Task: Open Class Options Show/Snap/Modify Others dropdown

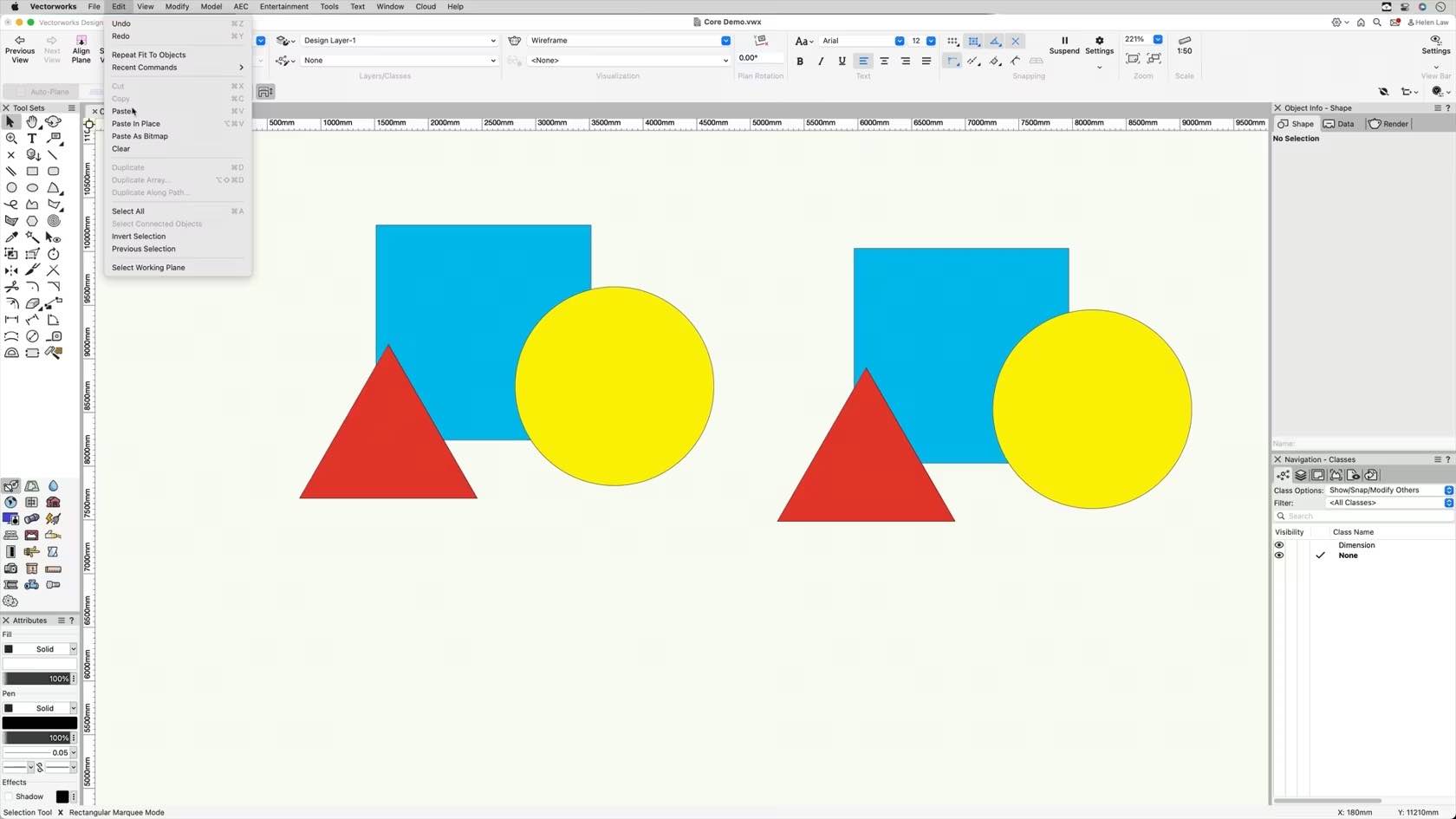Action: coord(1390,491)
